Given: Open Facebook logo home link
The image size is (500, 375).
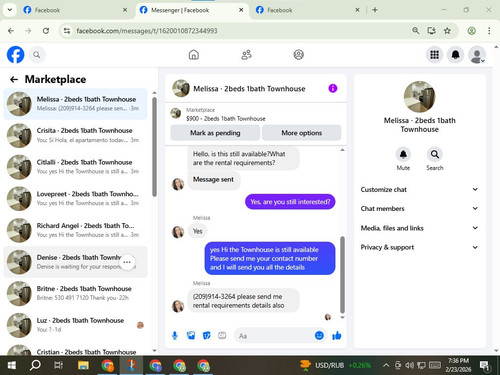Looking at the screenshot, I should pyautogui.click(x=15, y=55).
